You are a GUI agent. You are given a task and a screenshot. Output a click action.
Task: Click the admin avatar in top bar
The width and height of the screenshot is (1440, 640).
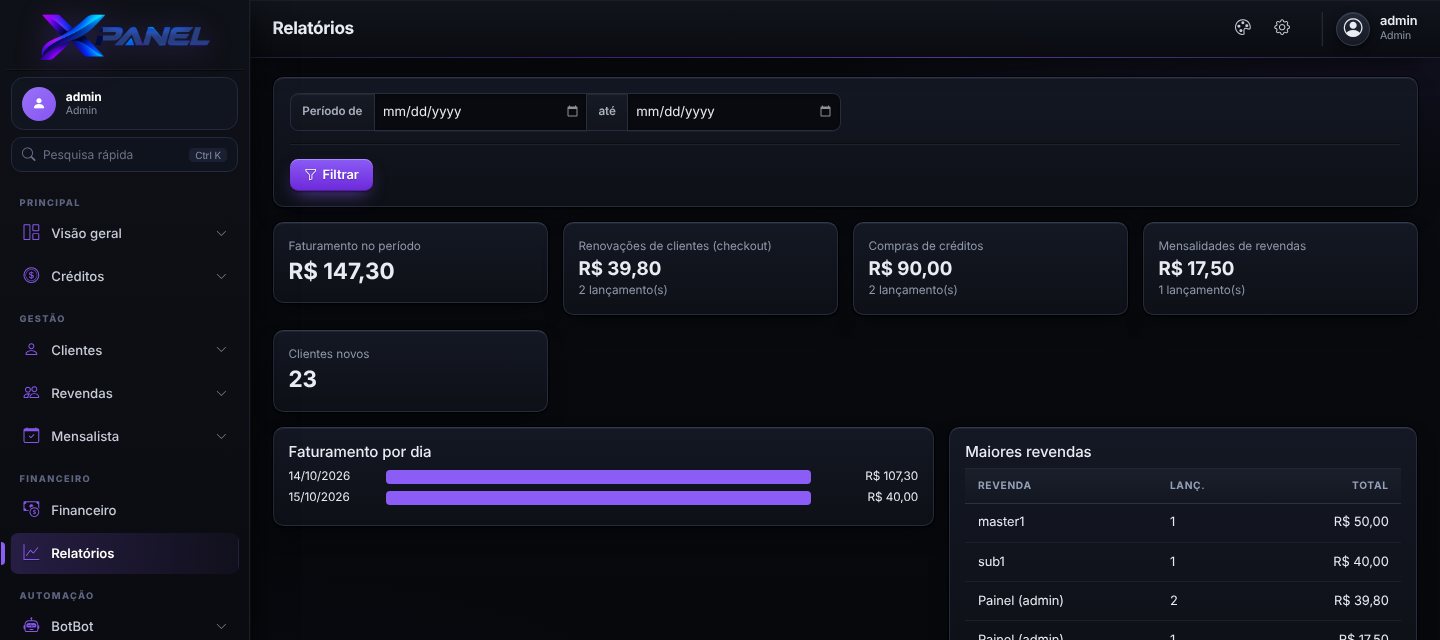pyautogui.click(x=1353, y=28)
